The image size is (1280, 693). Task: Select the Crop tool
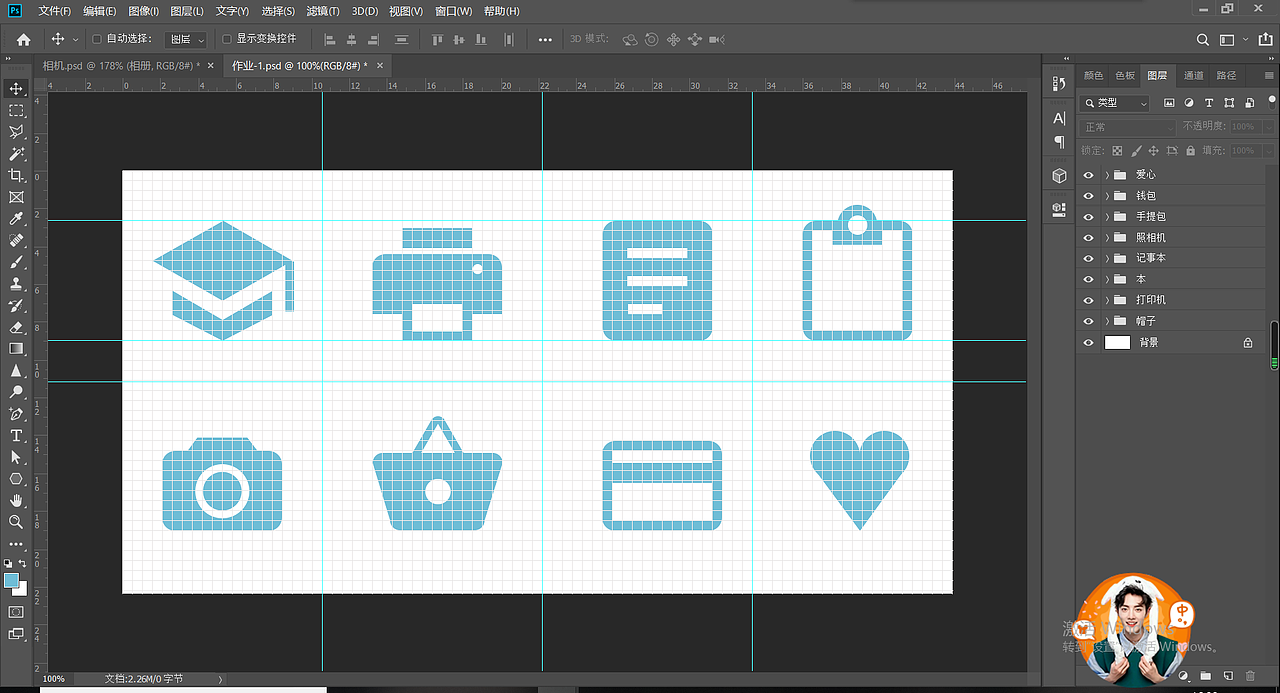tap(16, 176)
